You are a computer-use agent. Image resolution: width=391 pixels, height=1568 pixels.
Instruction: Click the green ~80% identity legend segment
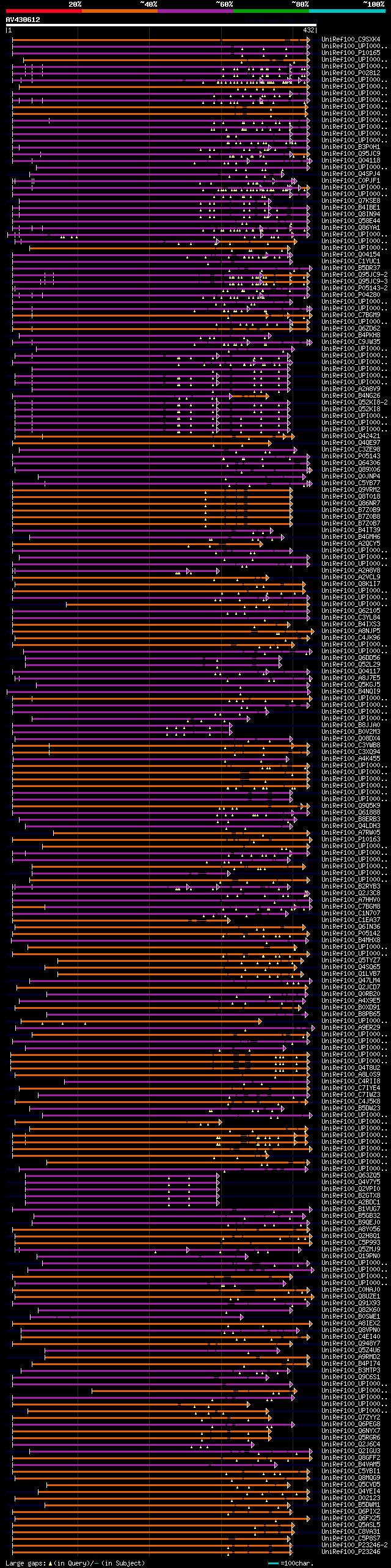(271, 11)
